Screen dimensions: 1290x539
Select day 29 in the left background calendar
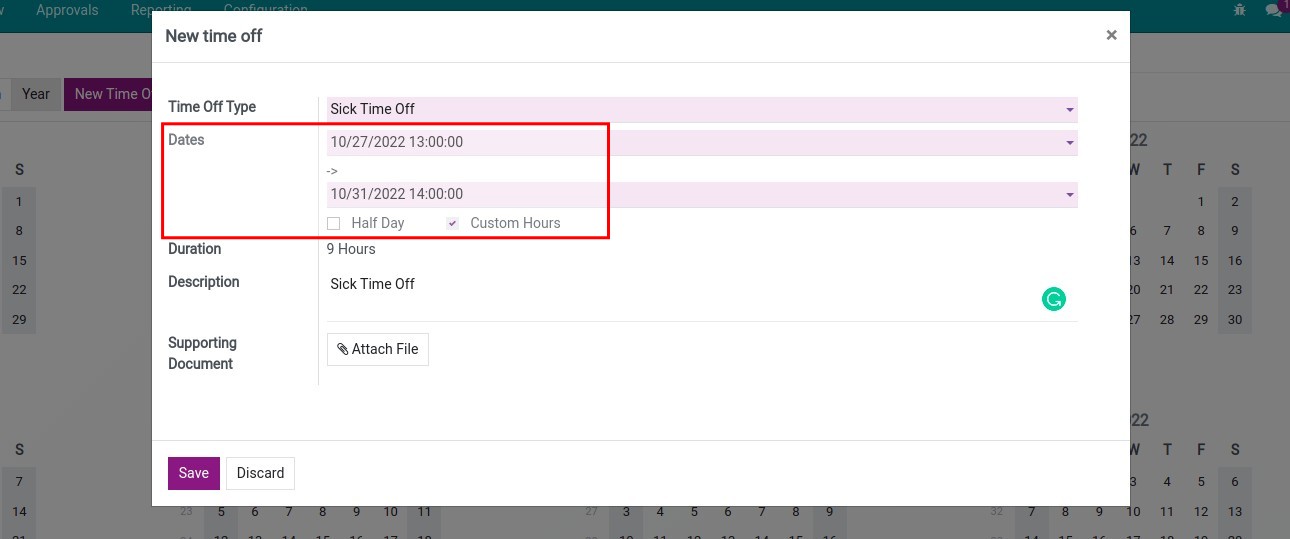click(19, 320)
